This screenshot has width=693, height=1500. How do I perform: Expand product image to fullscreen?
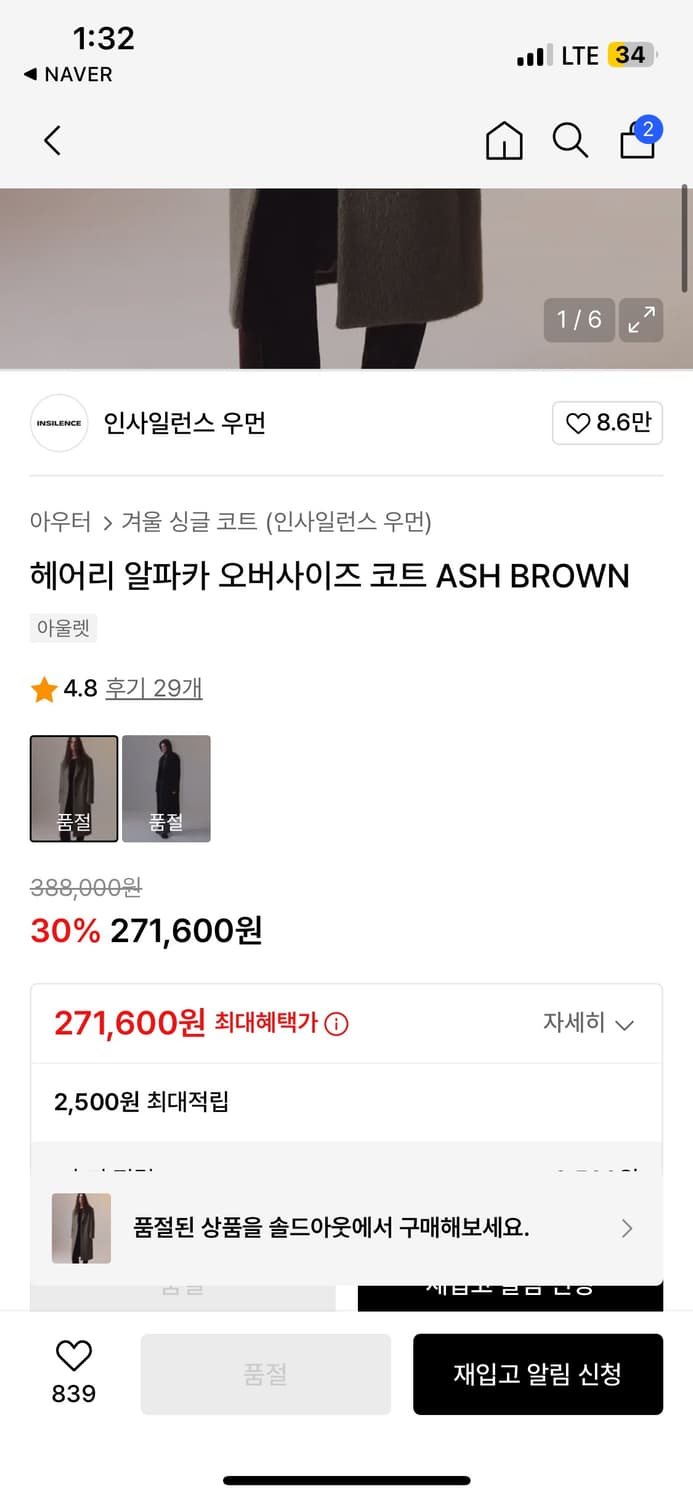[641, 320]
